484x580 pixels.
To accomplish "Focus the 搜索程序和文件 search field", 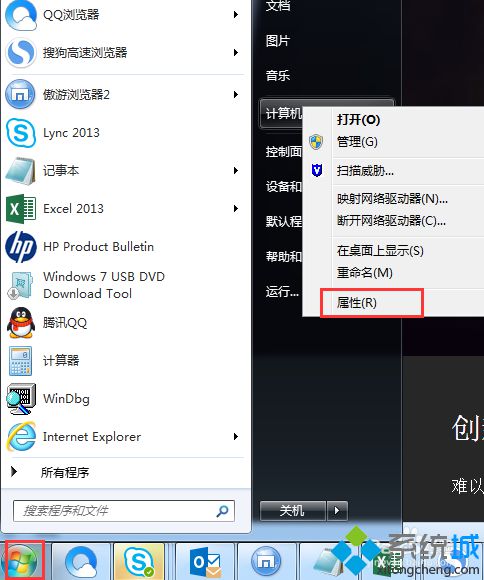I will coord(124,511).
